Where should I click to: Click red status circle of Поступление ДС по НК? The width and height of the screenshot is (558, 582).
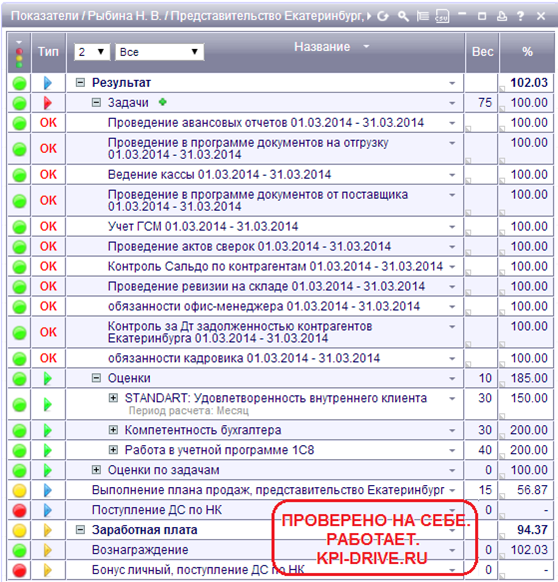coord(19,511)
